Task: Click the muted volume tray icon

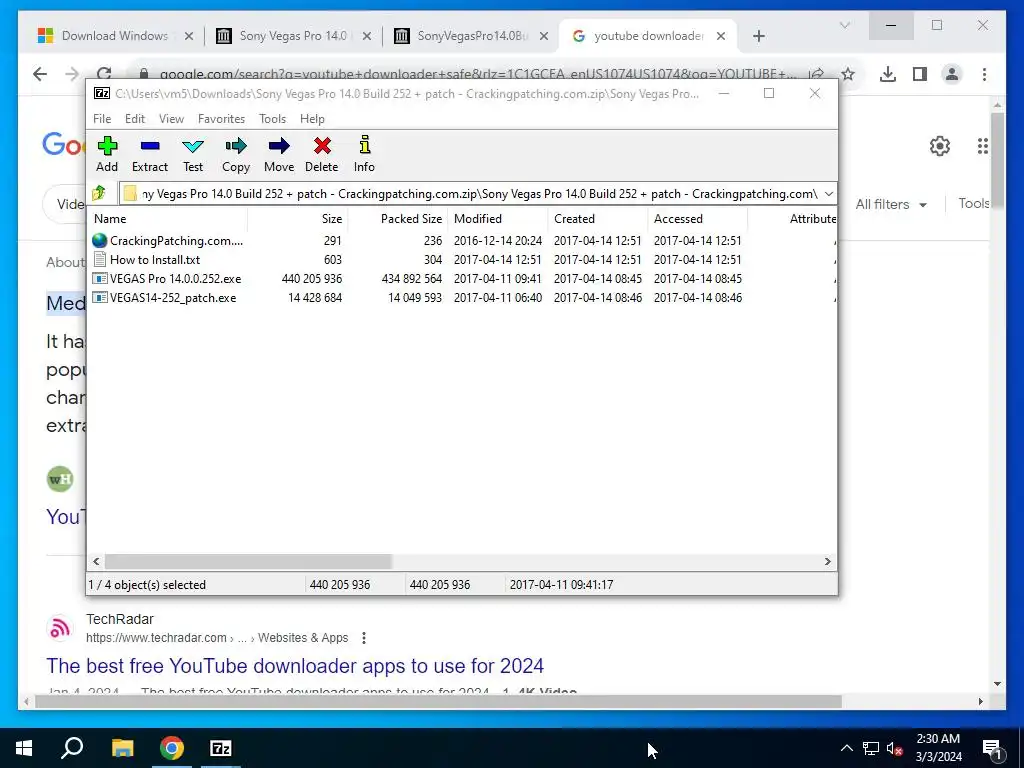Action: pyautogui.click(x=895, y=748)
